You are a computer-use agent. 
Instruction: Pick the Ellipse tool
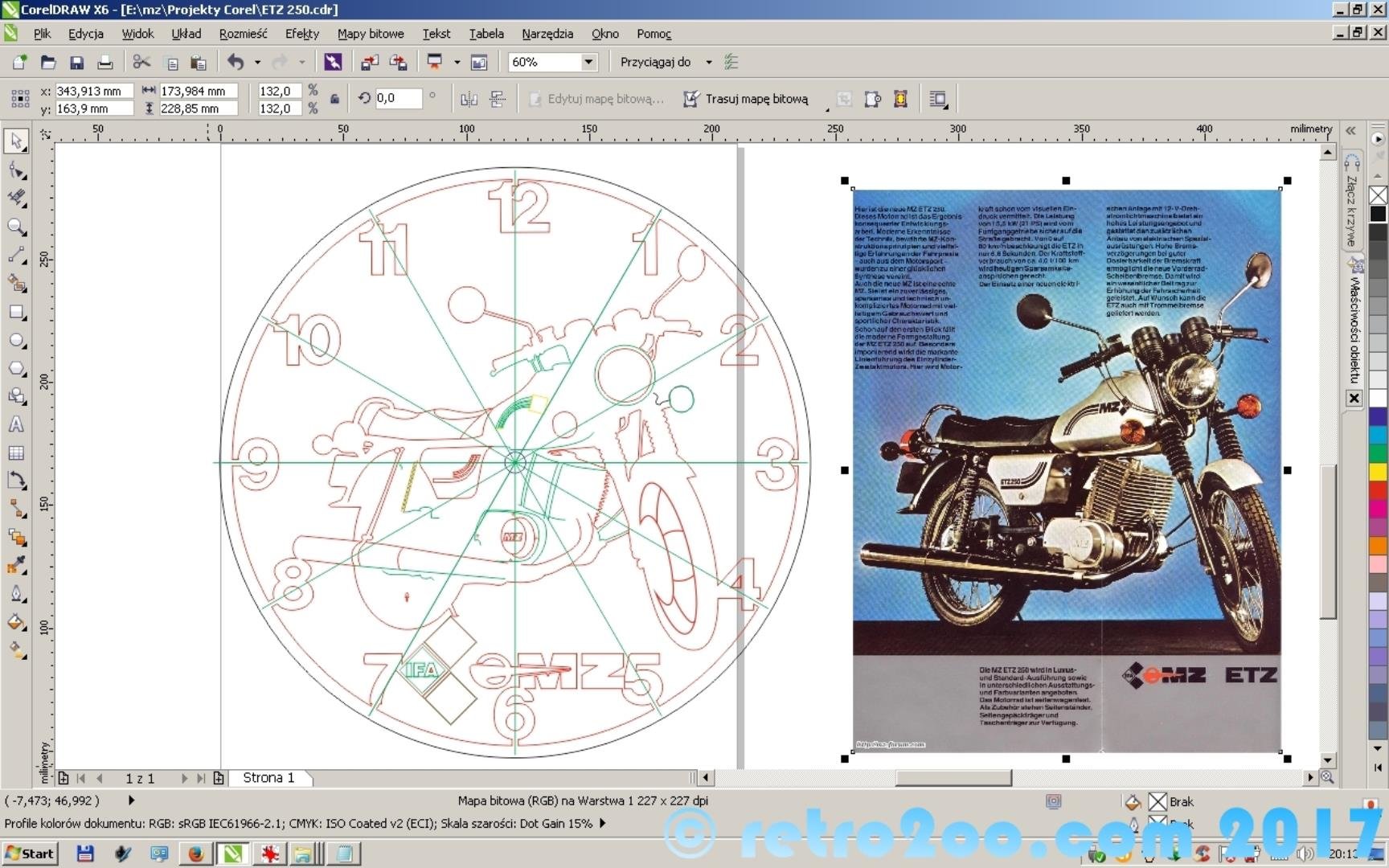[16, 340]
